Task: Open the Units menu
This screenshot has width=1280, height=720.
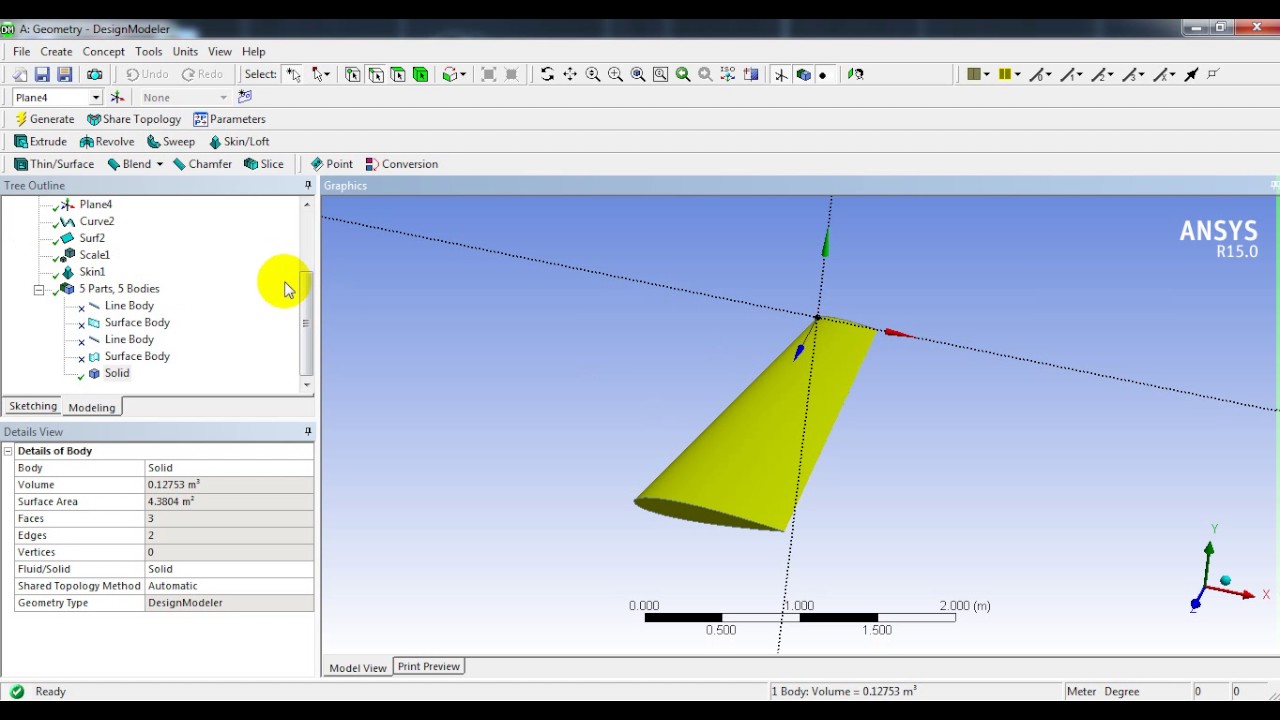Action: (185, 51)
